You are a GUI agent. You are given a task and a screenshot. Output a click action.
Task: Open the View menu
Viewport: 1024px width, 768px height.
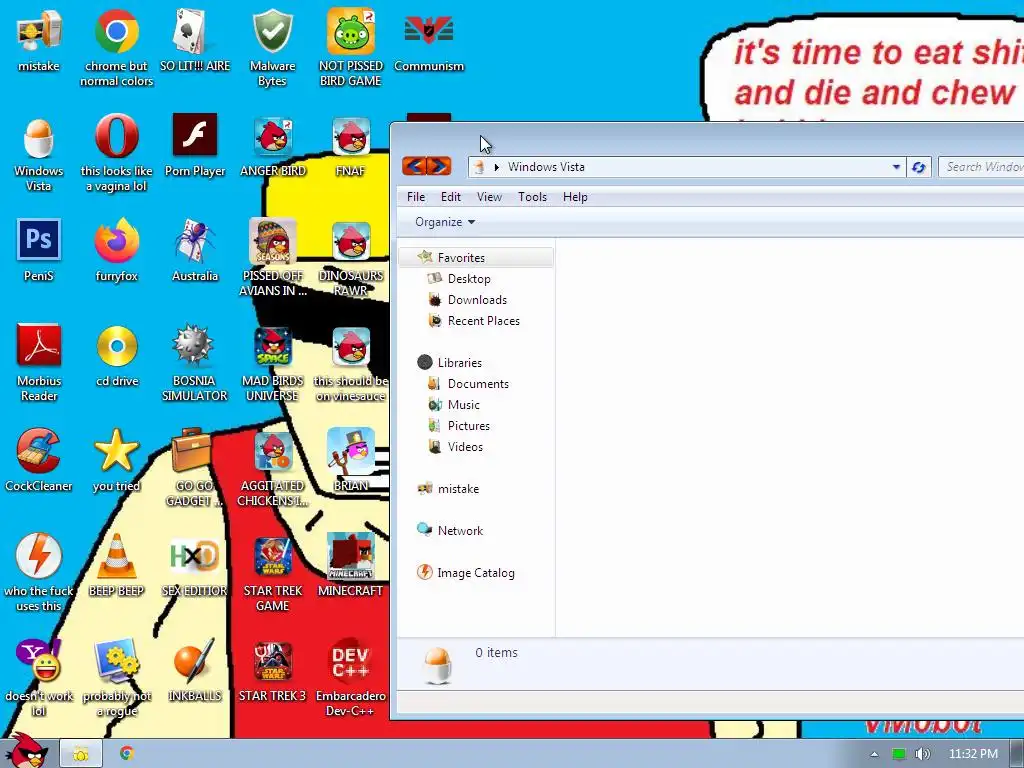489,197
